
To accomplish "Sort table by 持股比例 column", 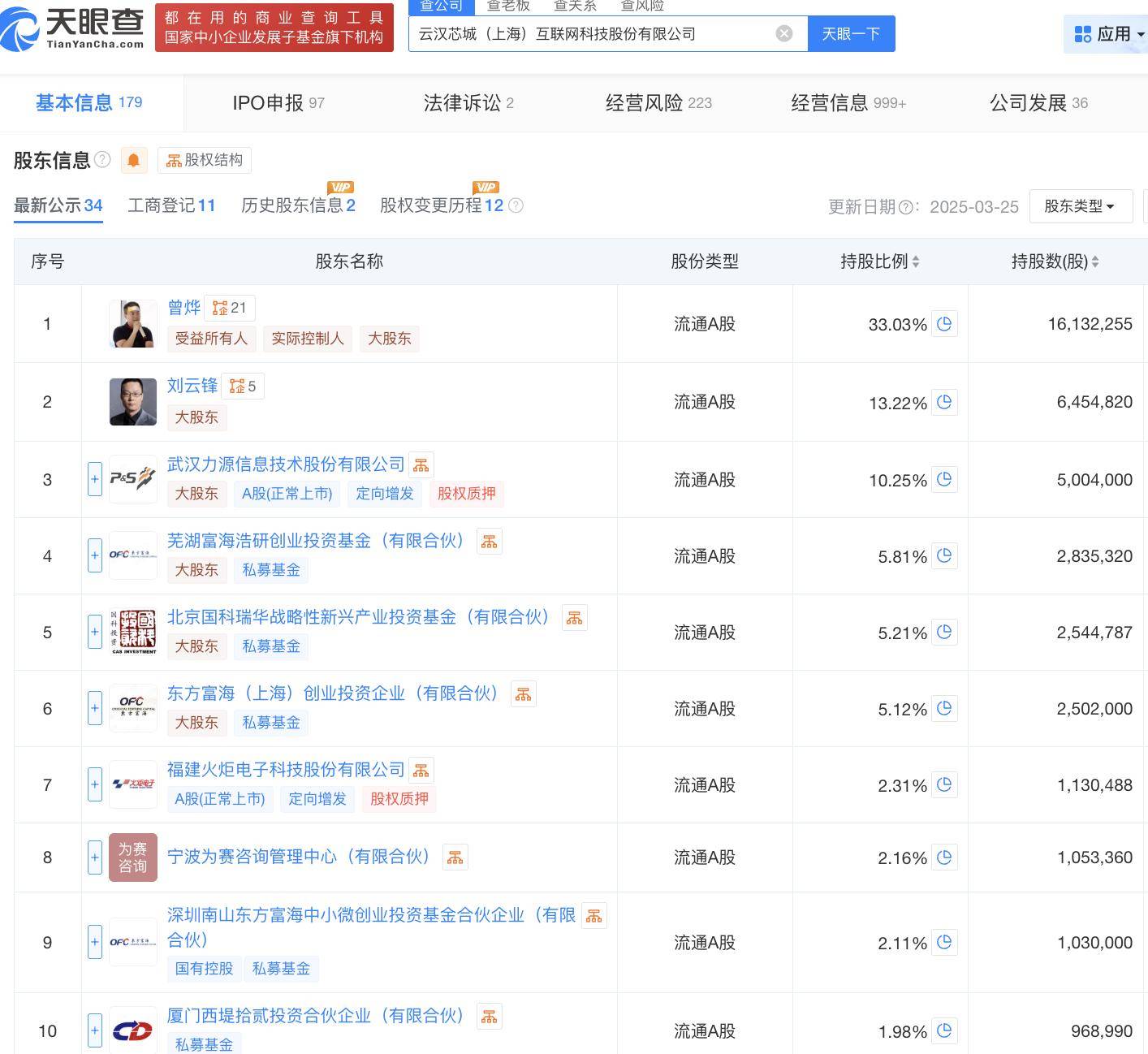I will coord(879,261).
